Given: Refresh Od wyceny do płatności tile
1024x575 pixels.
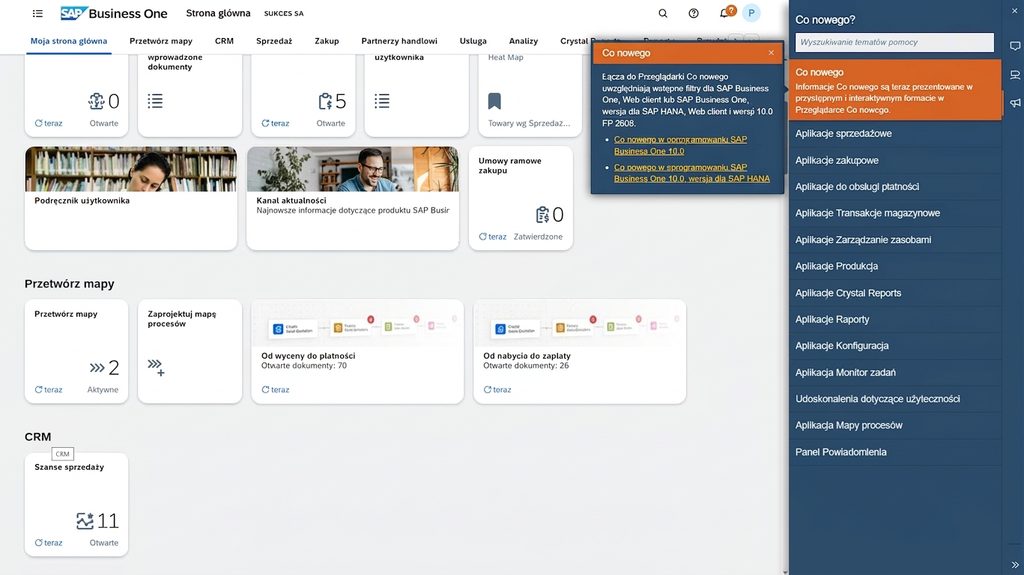Looking at the screenshot, I should tap(276, 389).
